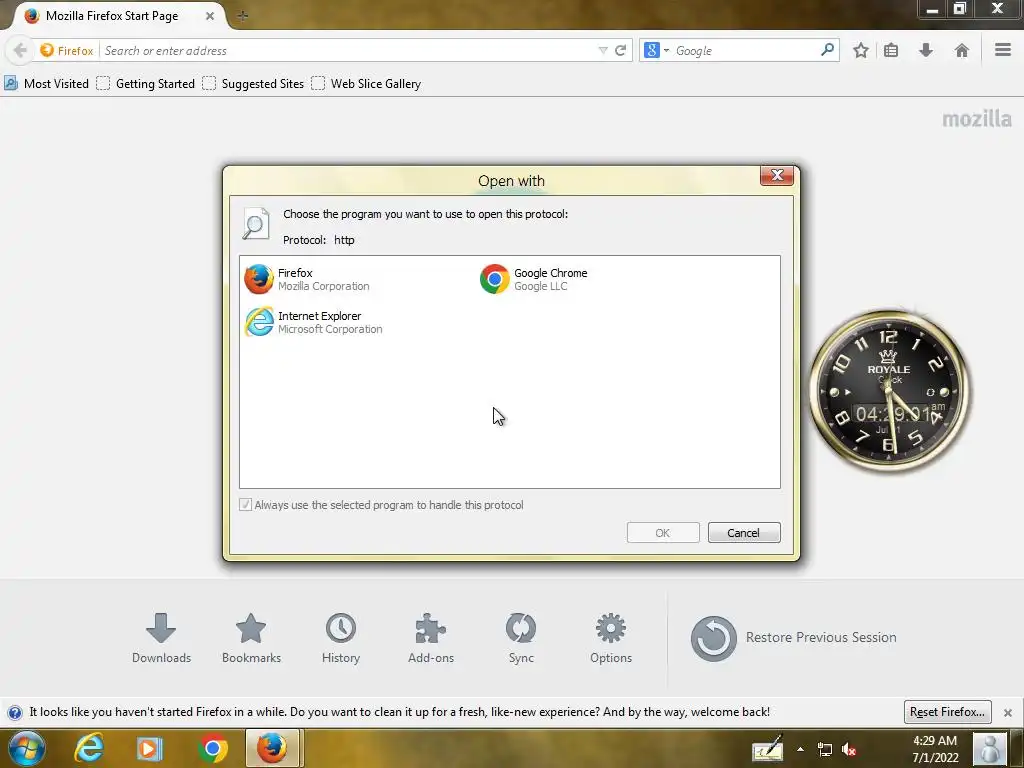Show bookmarks list icon in toolbar
This screenshot has height=768, width=1024.
[891, 50]
